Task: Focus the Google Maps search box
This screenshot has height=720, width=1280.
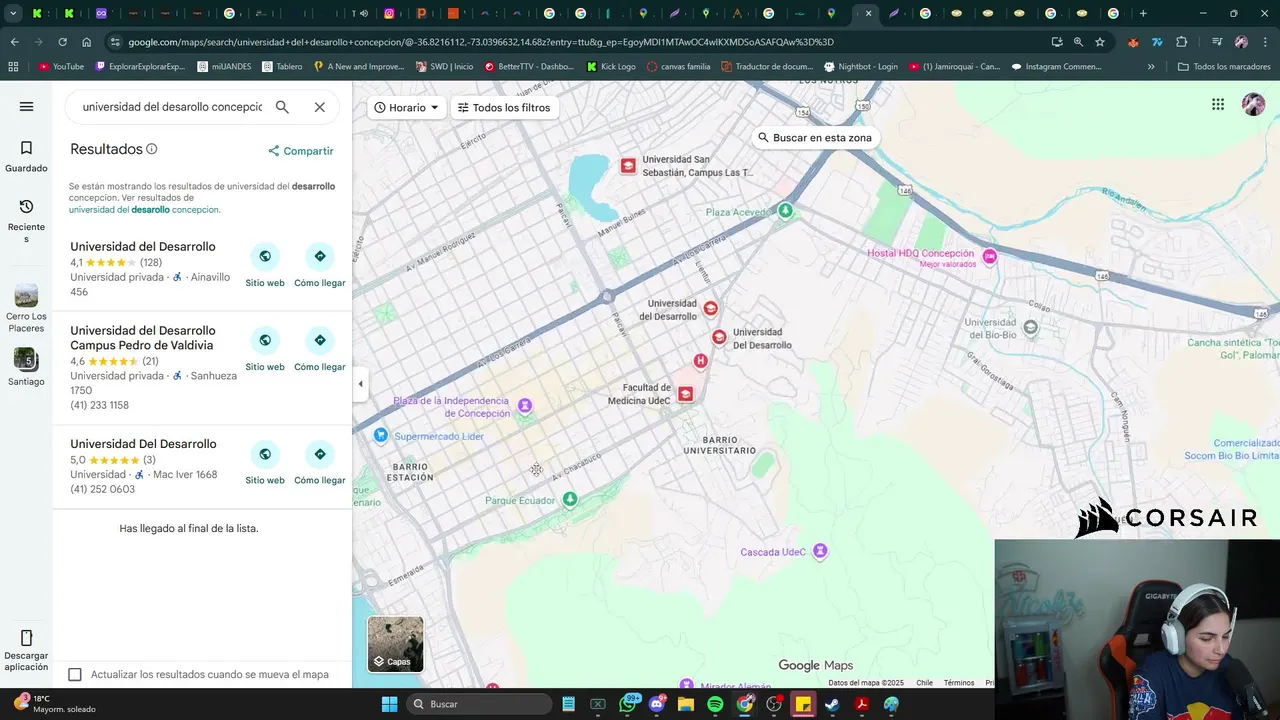Action: [x=172, y=107]
